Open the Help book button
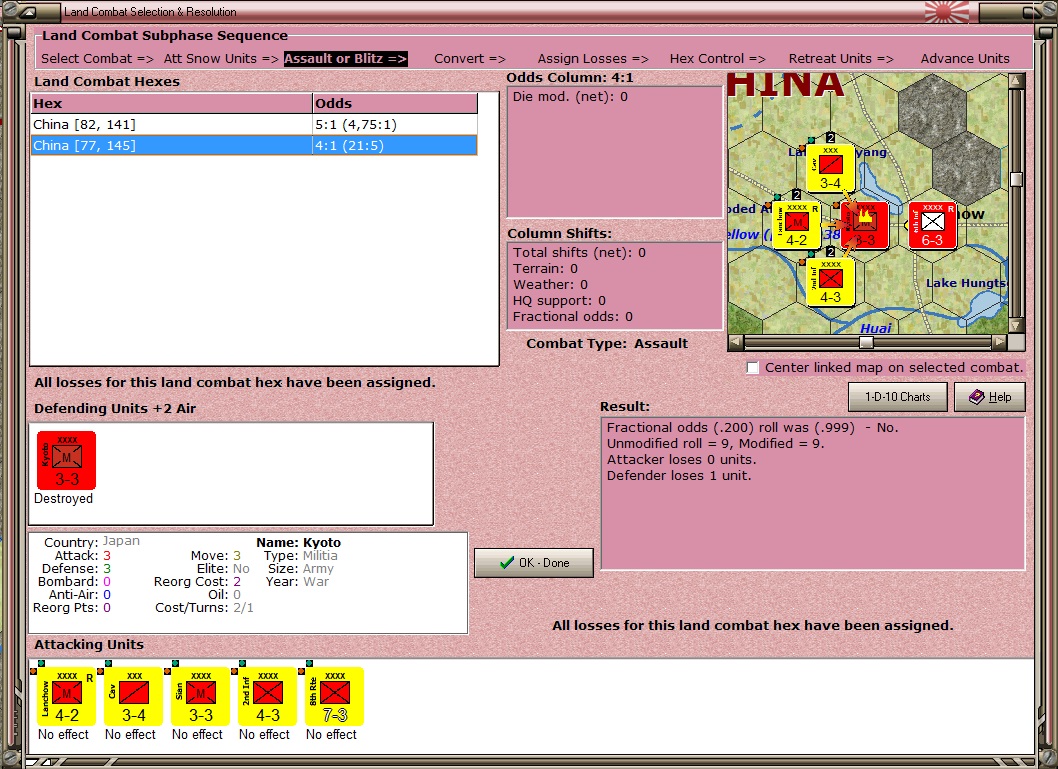This screenshot has width=1058, height=769. tap(989, 397)
